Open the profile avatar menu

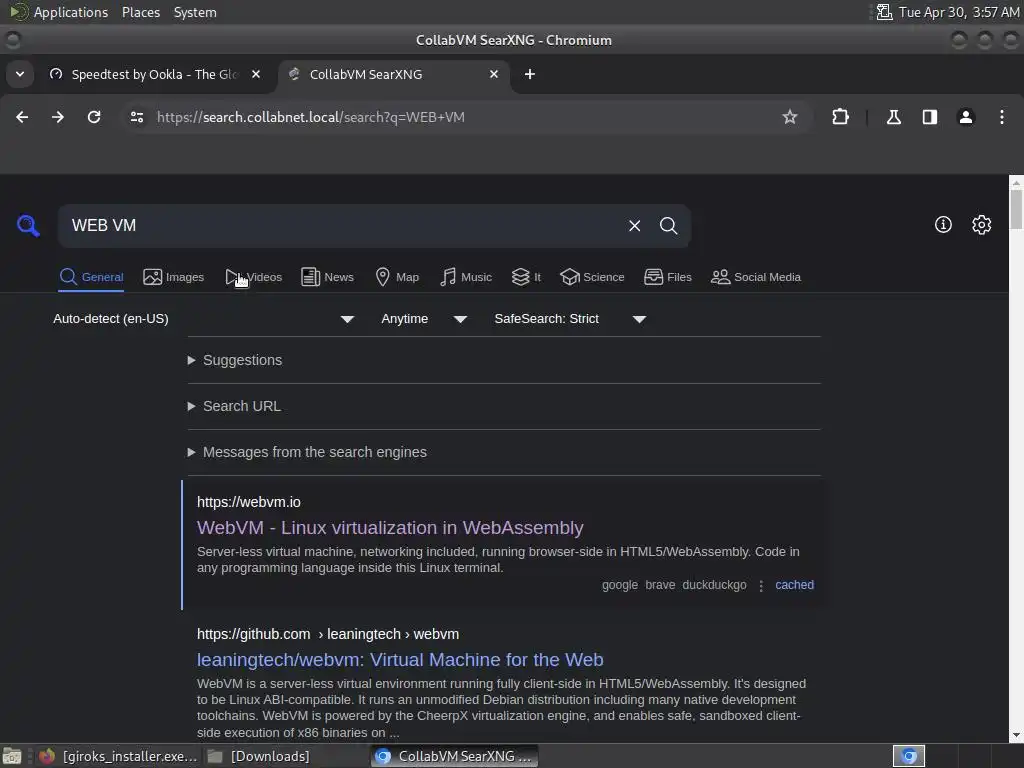tap(965, 117)
